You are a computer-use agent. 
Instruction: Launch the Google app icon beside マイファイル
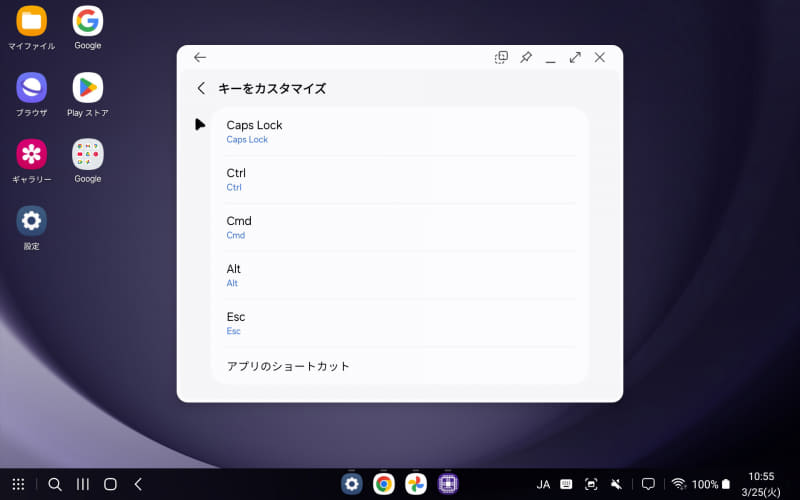pyautogui.click(x=88, y=21)
